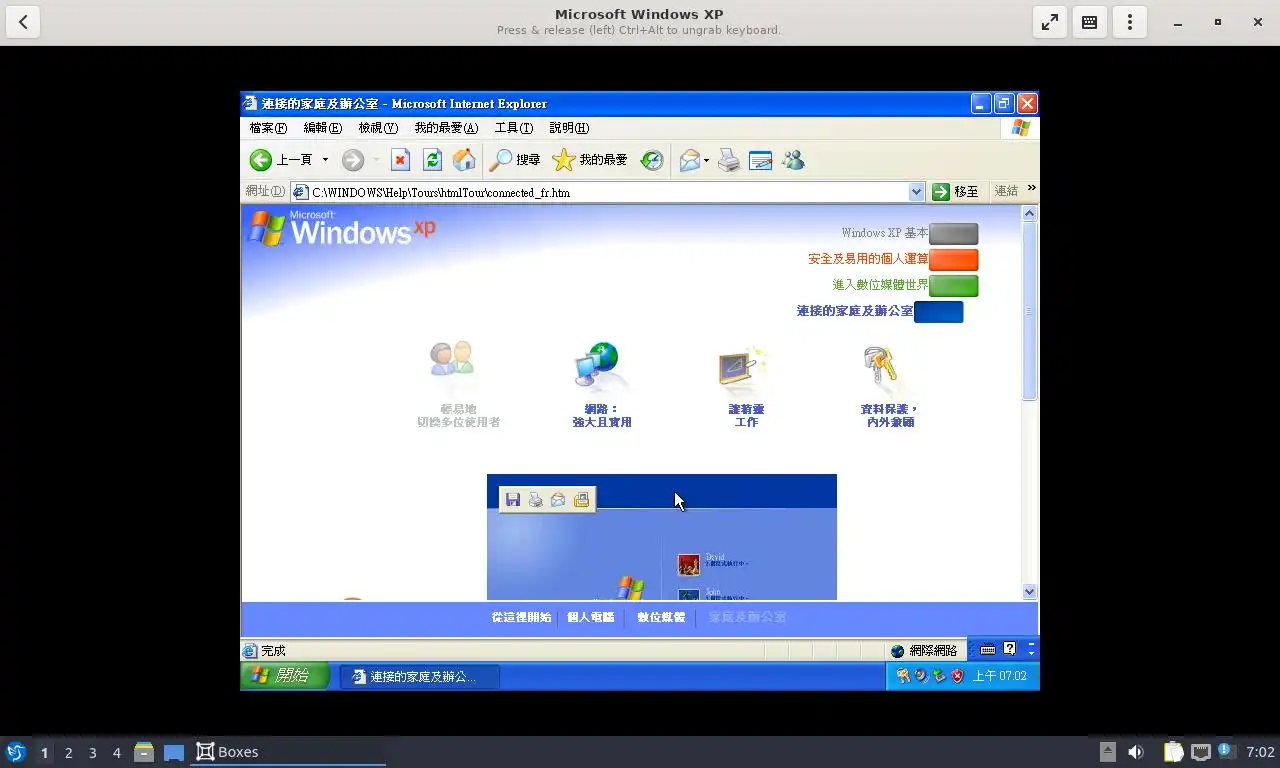Open the 網路:強大且實用 topic link

click(601, 415)
